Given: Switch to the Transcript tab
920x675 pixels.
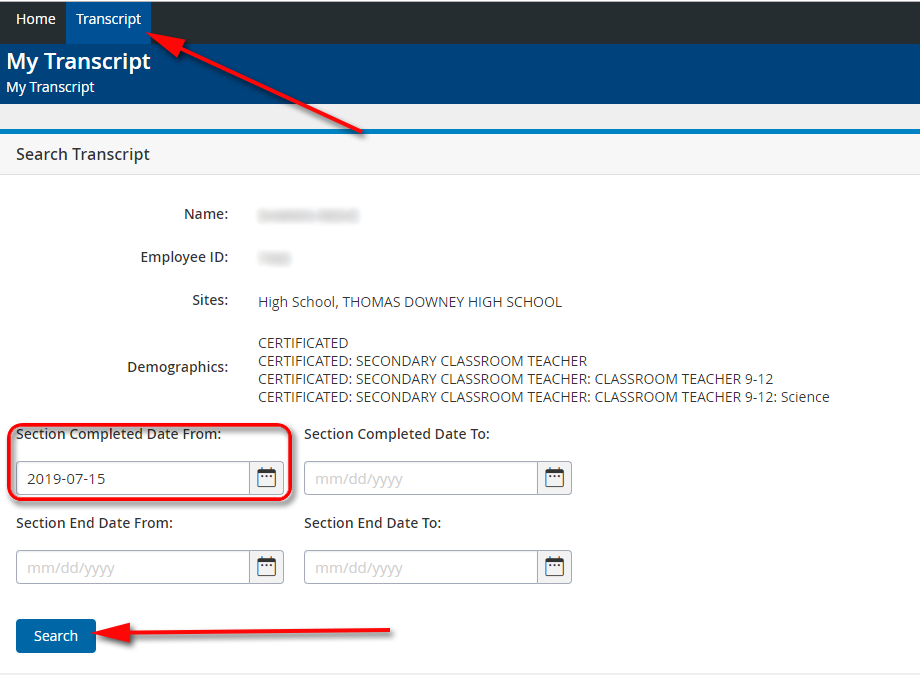Looking at the screenshot, I should [108, 20].
